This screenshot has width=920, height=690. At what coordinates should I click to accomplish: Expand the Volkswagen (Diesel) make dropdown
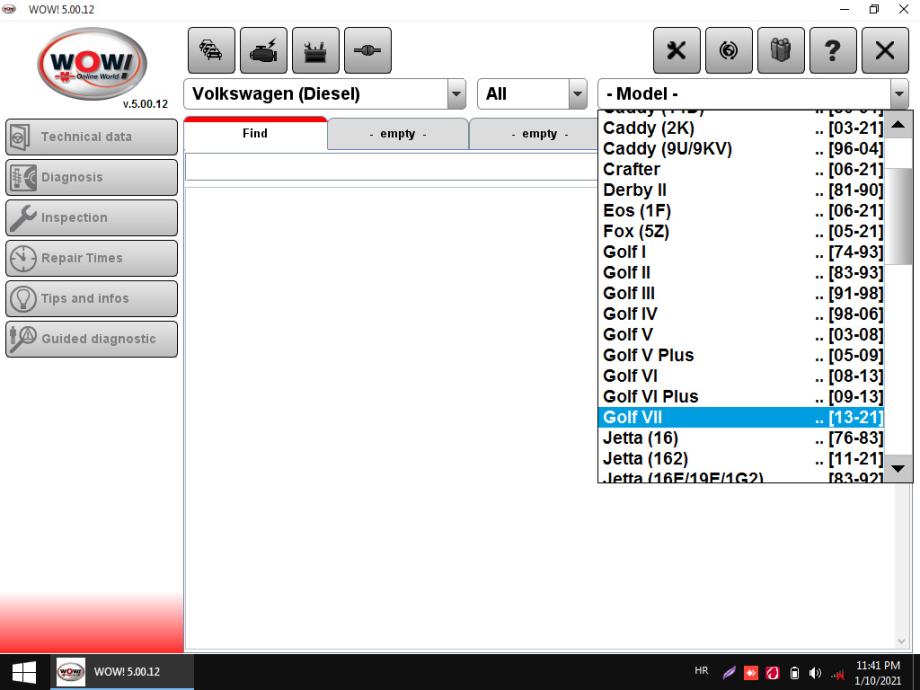point(456,94)
